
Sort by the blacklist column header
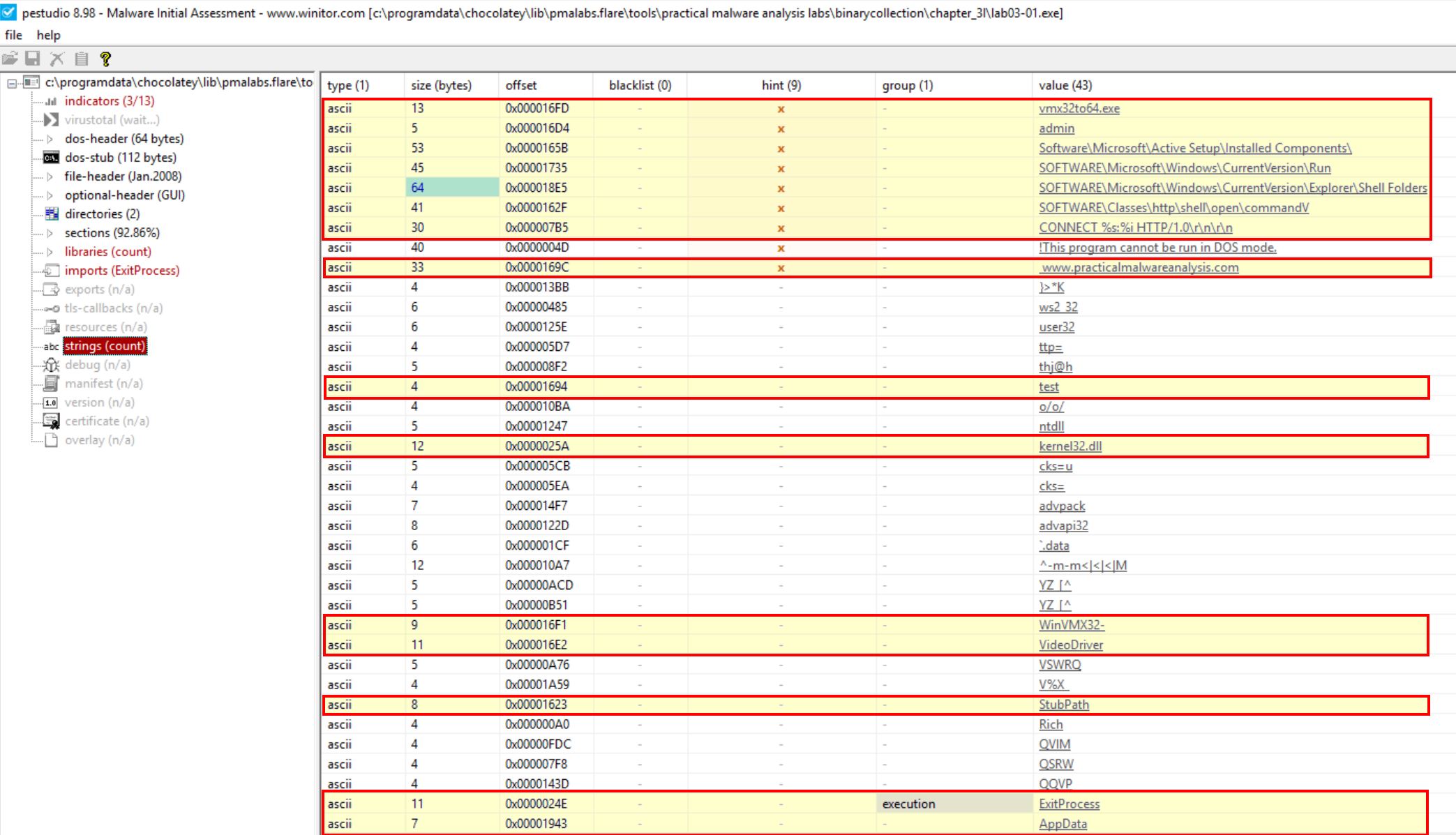[640, 85]
